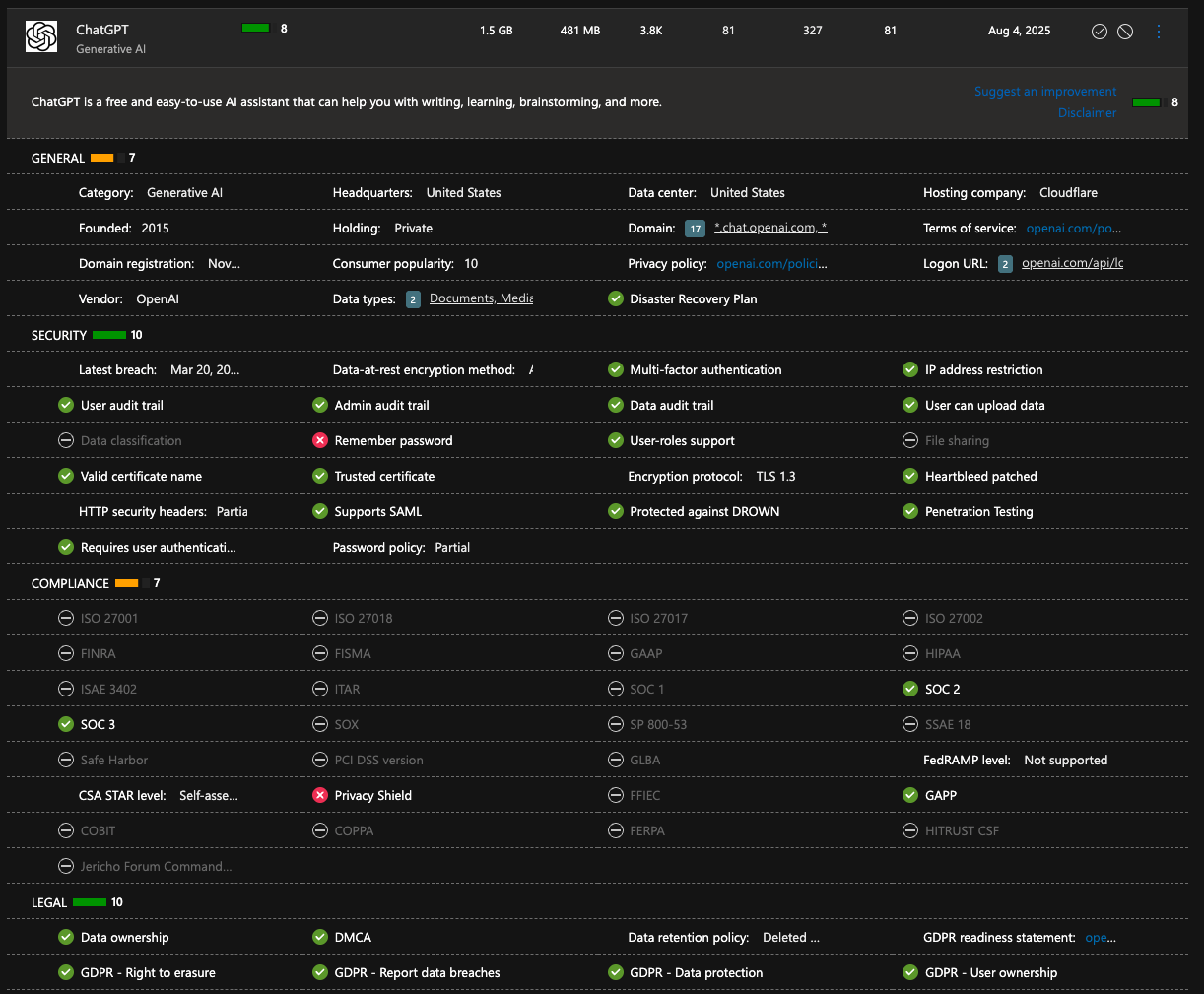Image resolution: width=1204 pixels, height=994 pixels.
Task: Click green check icon next to SOC 2
Action: click(x=910, y=690)
